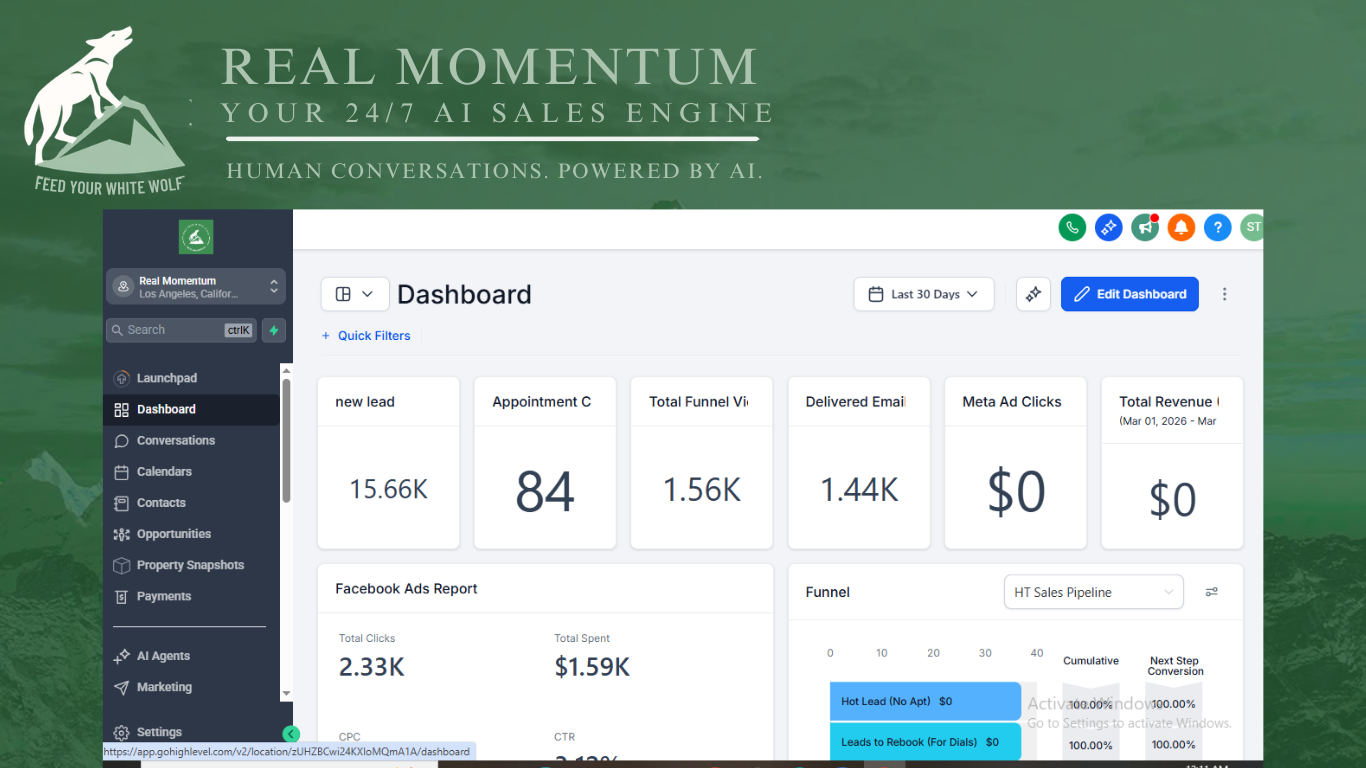This screenshot has height=768, width=1366.
Task: Open Opportunities from the sidebar
Action: [x=173, y=534]
